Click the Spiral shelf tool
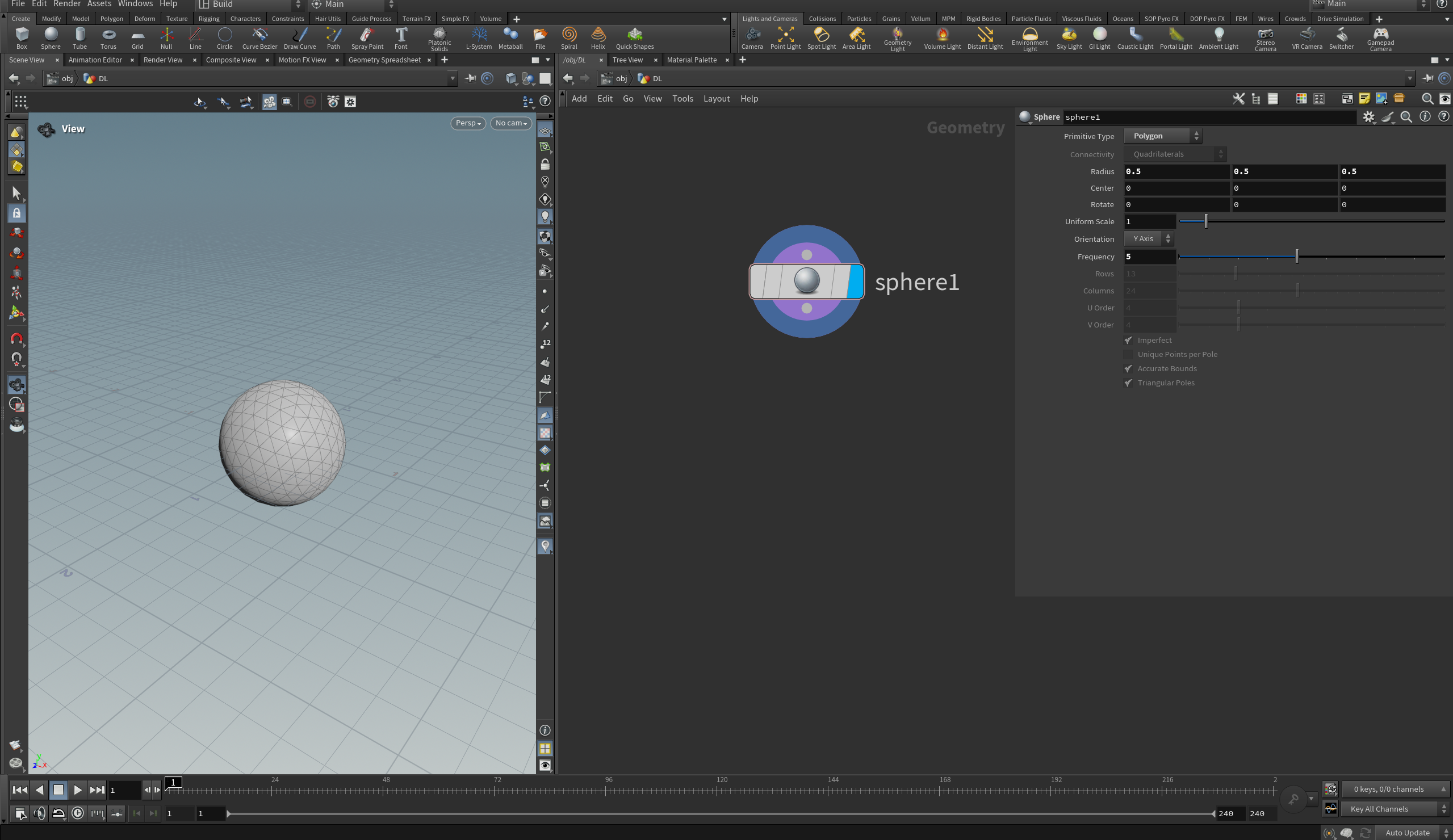Viewport: 1453px width, 840px height. [x=568, y=38]
